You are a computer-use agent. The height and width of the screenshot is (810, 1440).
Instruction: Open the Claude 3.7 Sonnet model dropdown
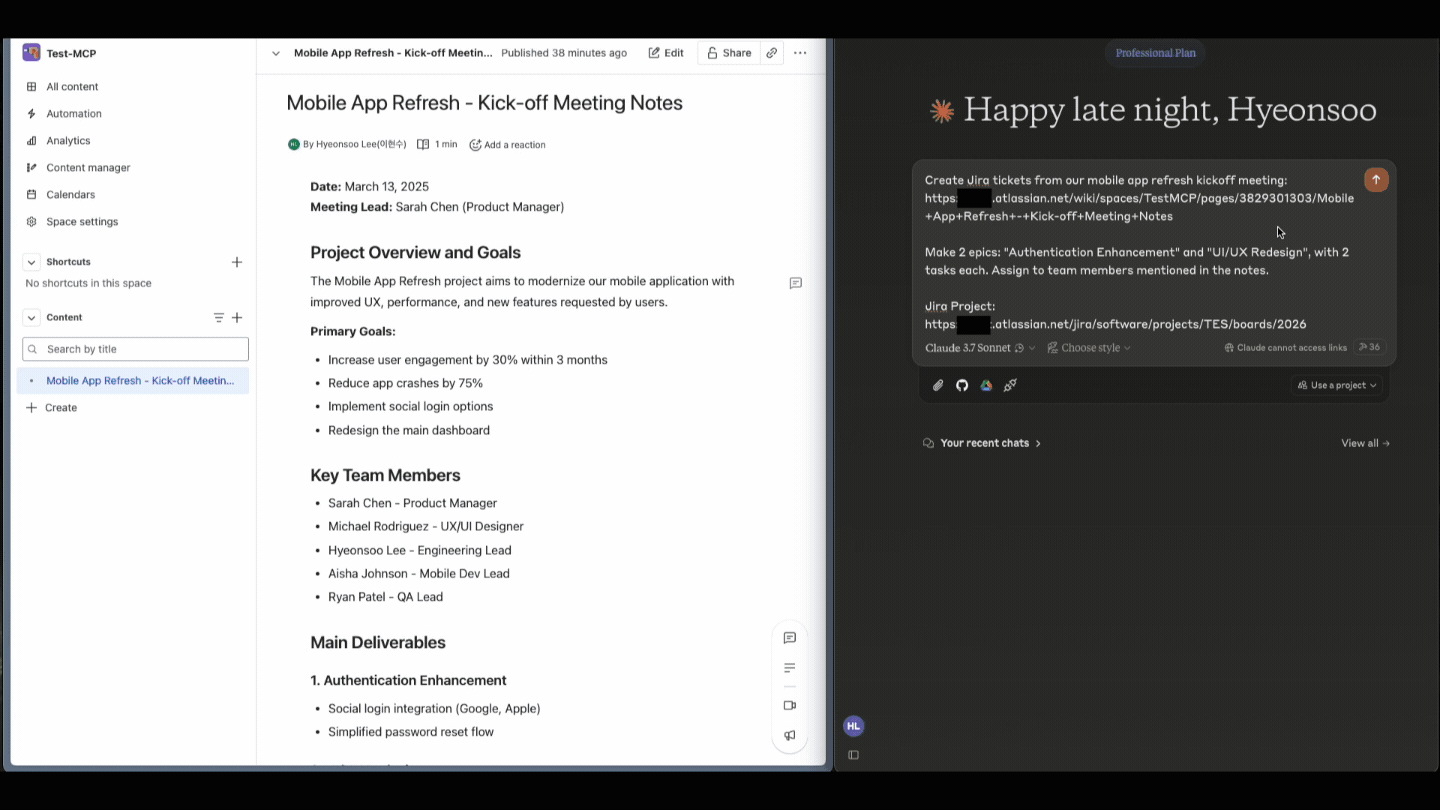pos(980,348)
